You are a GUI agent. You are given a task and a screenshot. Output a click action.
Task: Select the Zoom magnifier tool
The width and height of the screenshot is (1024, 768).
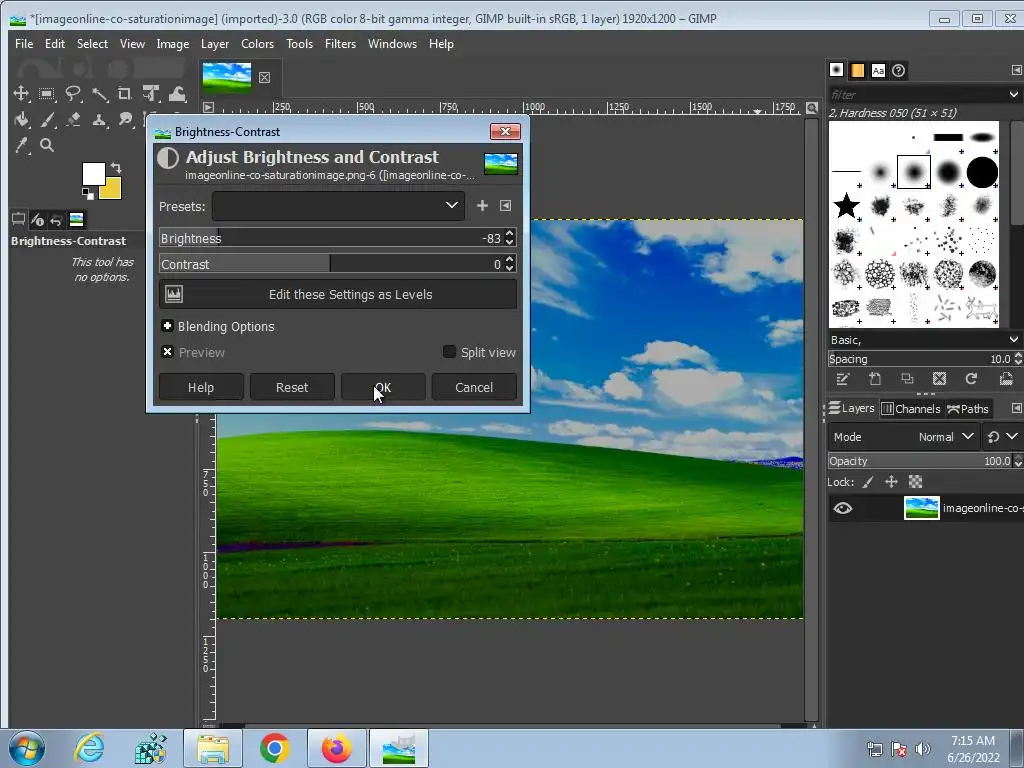(47, 146)
